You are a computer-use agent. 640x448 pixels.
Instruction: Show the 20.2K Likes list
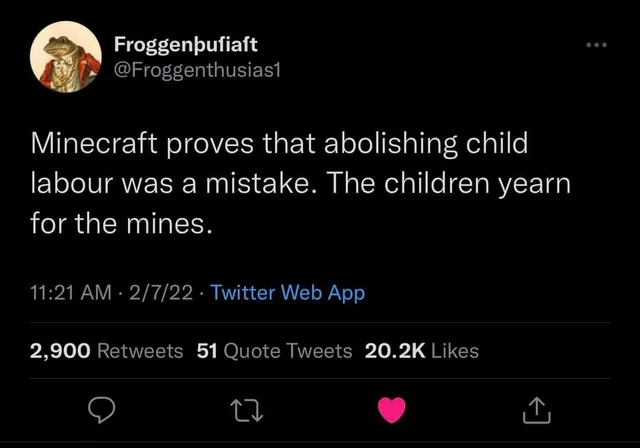[x=424, y=350]
